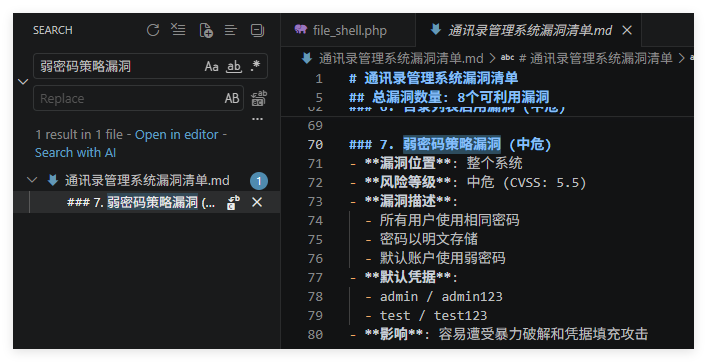Click the PHP elephant file icon

pyautogui.click(x=301, y=30)
